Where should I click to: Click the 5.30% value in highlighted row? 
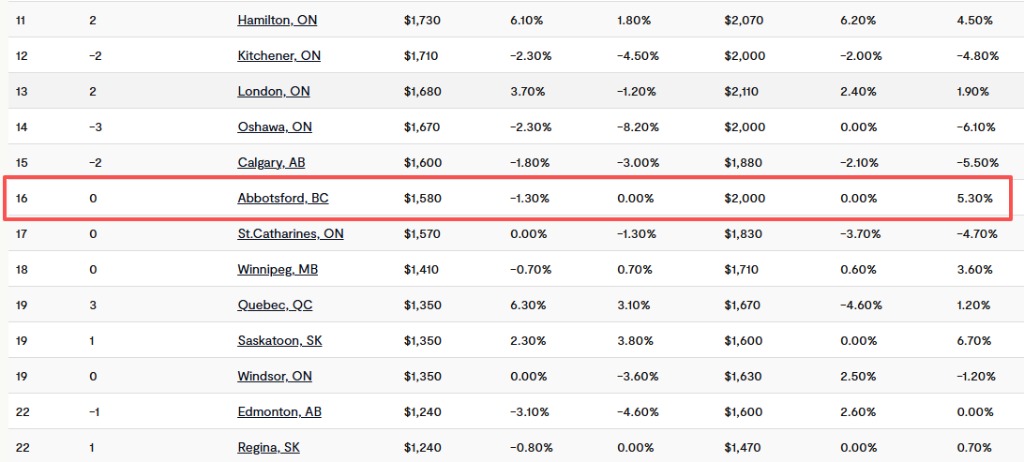(x=974, y=198)
